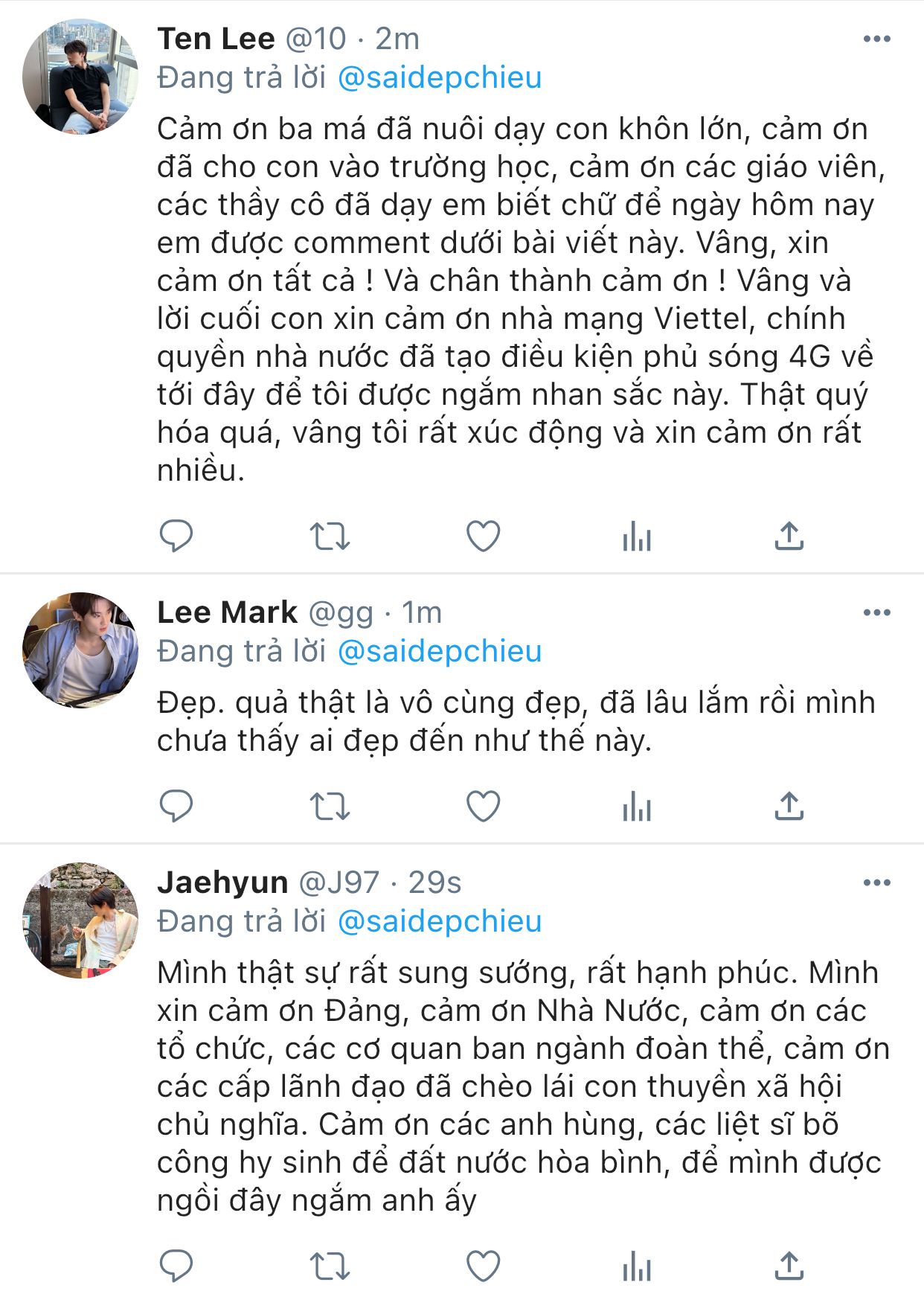The image size is (924, 1297).
Task: Share Ten Lee's tweet
Action: pos(789,536)
